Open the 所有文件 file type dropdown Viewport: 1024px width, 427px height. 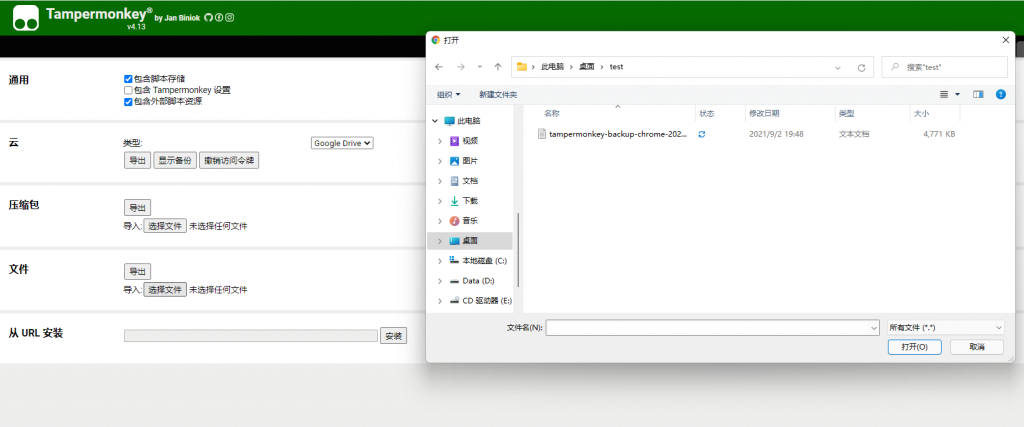(945, 327)
